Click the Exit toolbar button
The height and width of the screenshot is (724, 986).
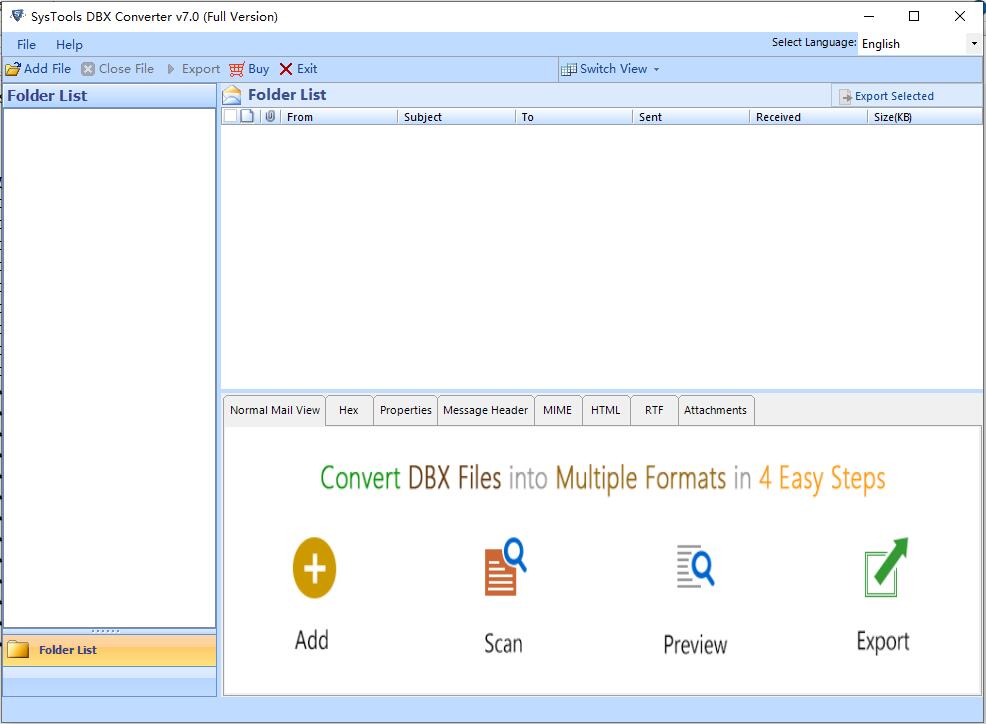[x=298, y=69]
